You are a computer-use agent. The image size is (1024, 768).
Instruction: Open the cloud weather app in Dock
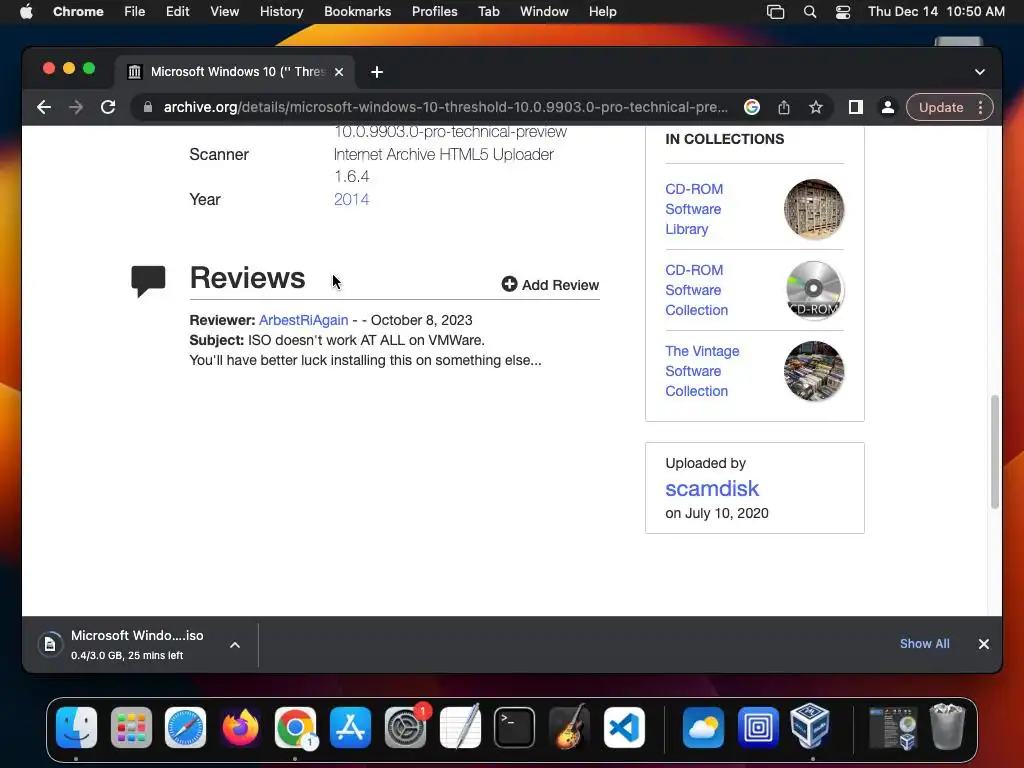(703, 727)
